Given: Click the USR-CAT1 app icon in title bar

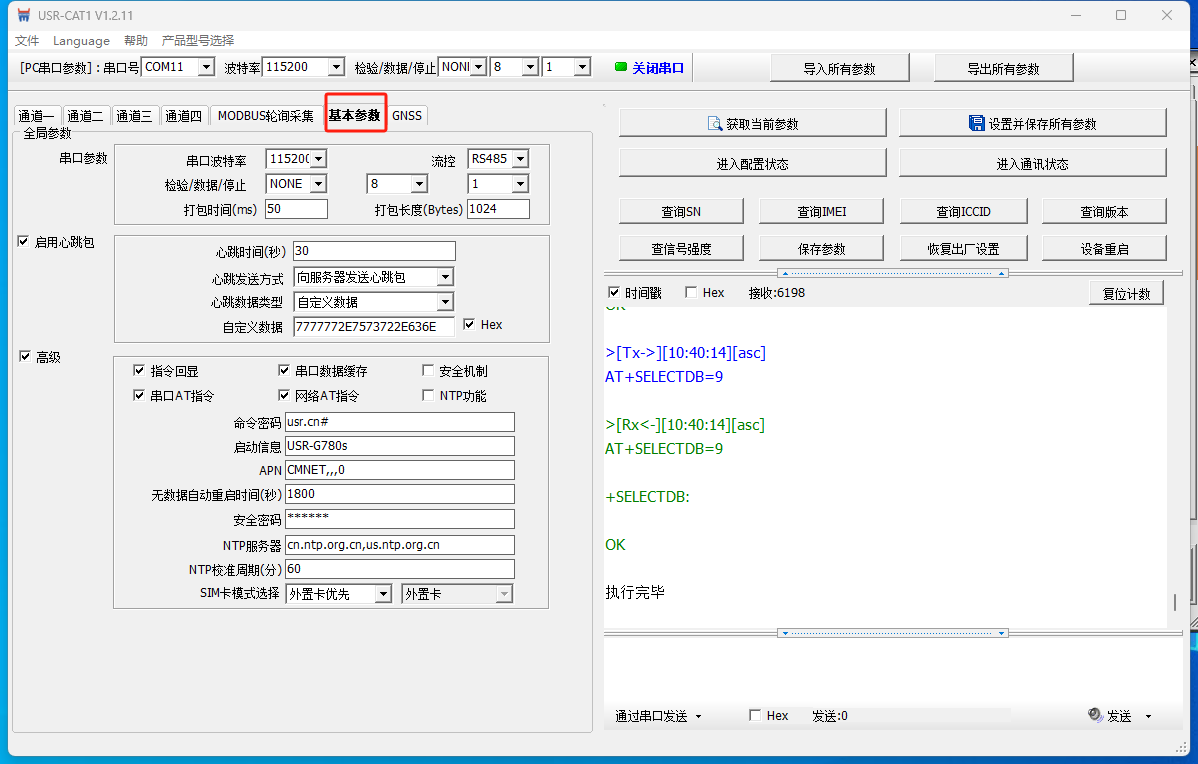Looking at the screenshot, I should (24, 15).
